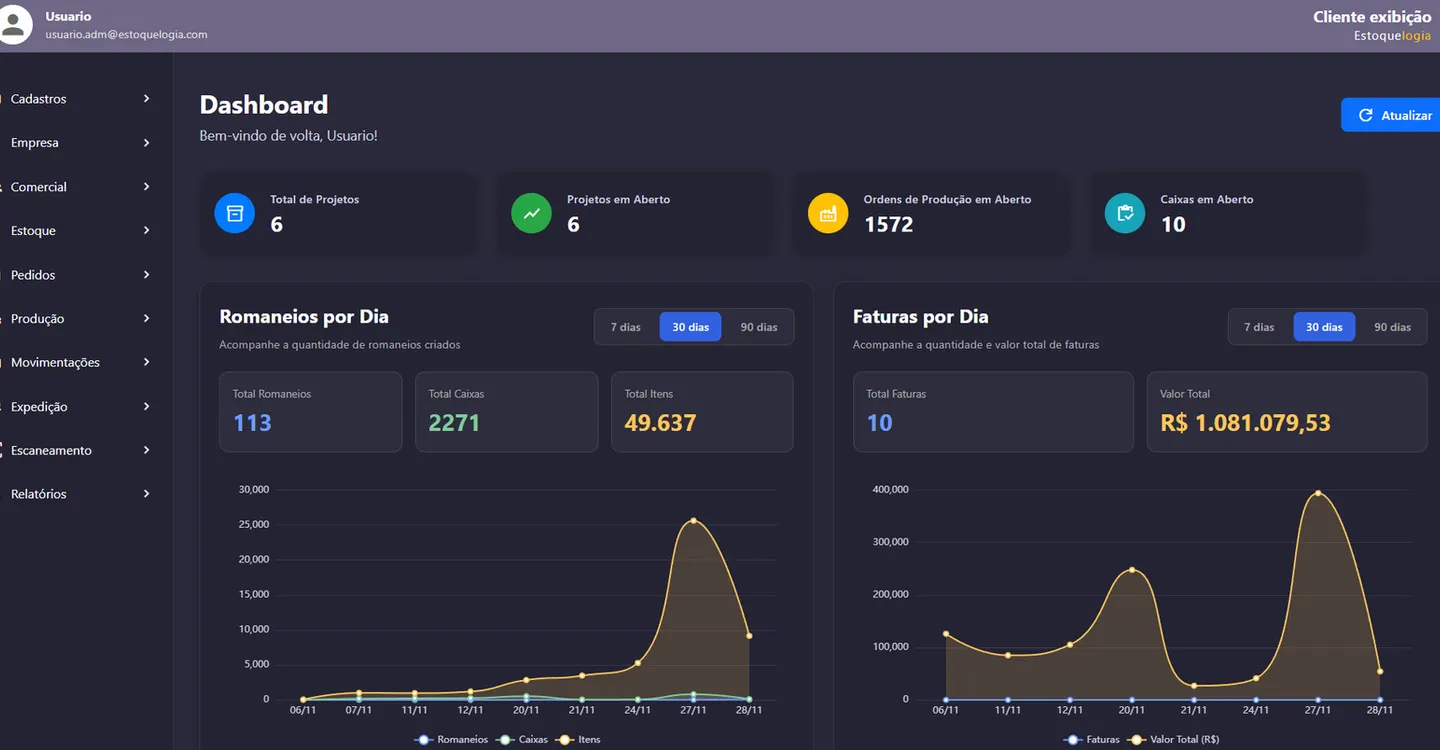Click the teal Caixas em Aberto icon
This screenshot has height=750, width=1440.
click(1125, 213)
